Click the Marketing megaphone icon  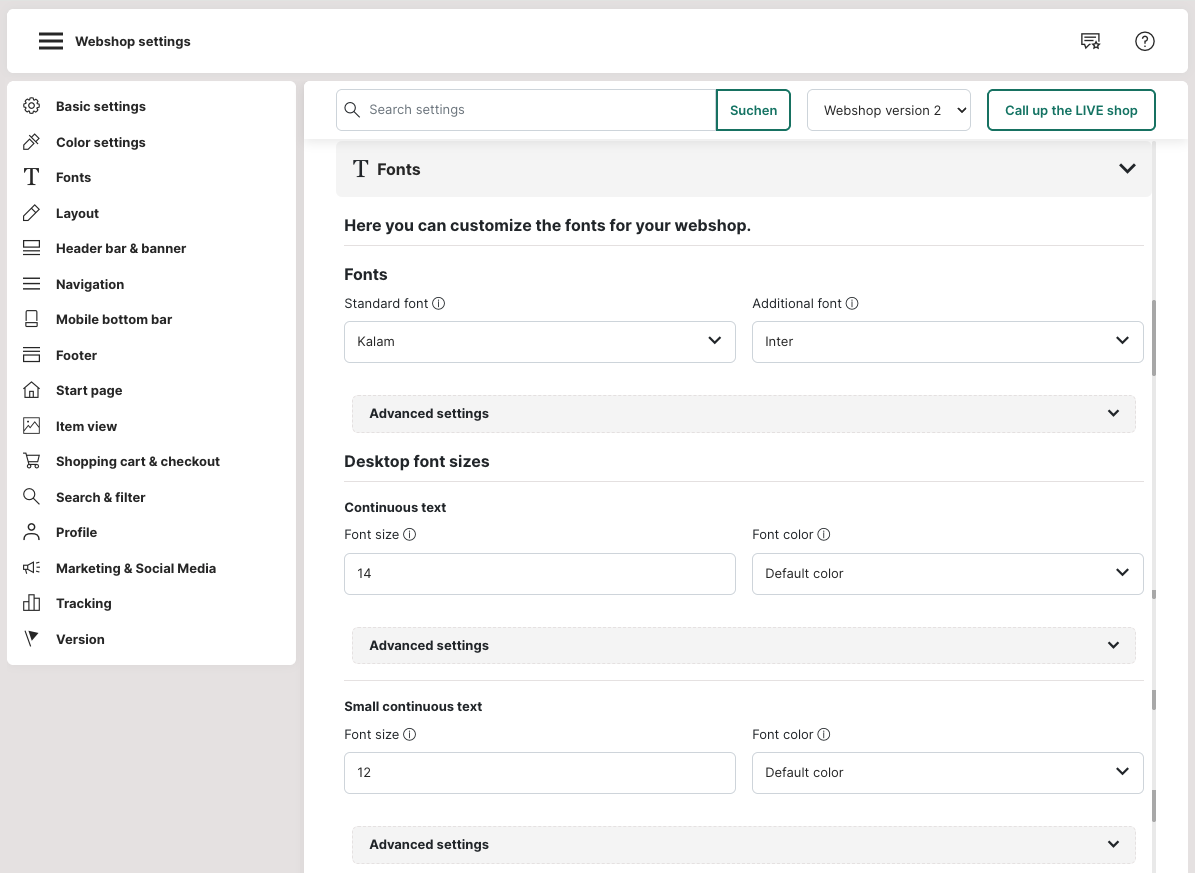point(32,568)
